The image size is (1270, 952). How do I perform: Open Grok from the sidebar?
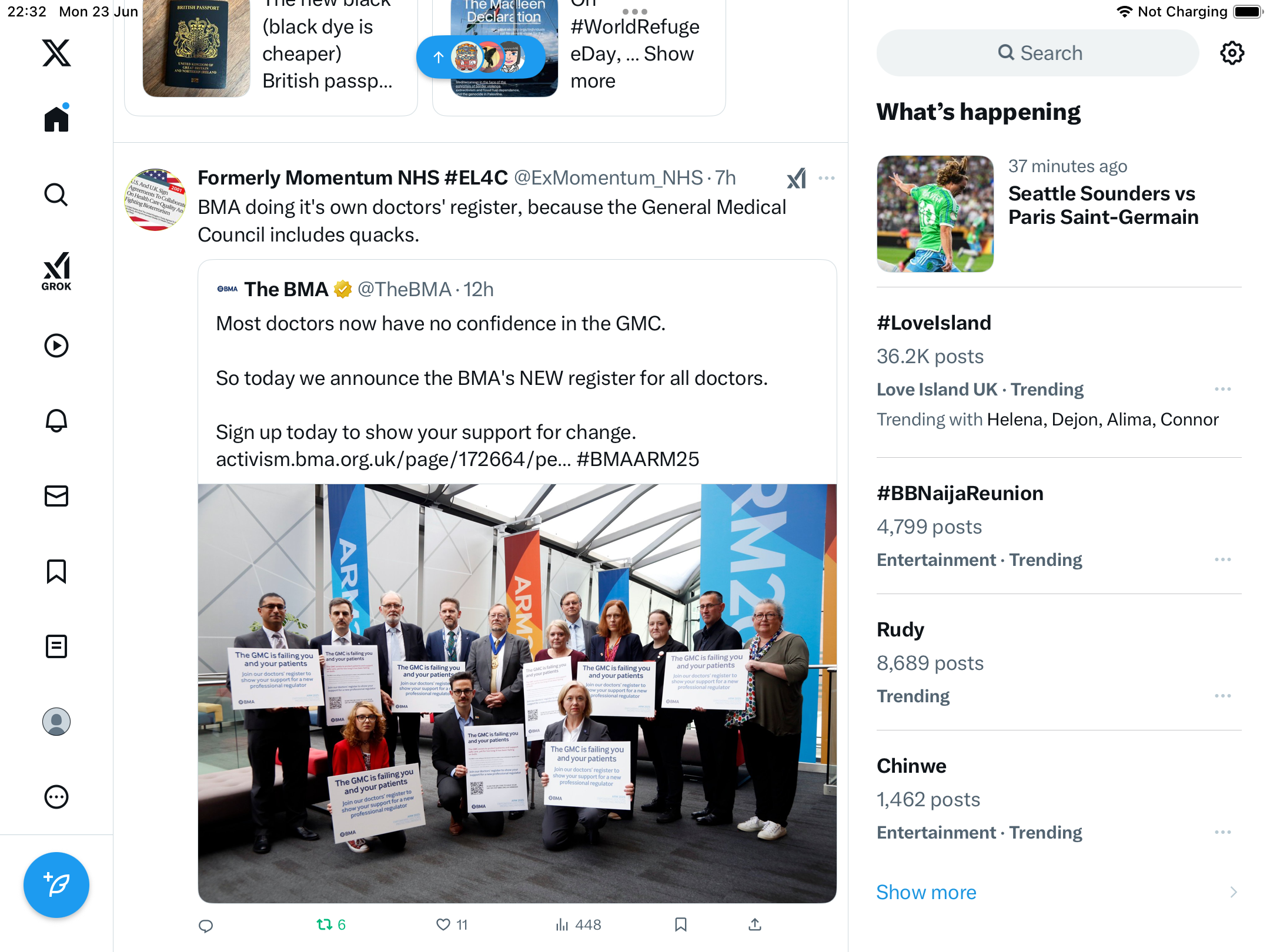tap(56, 271)
